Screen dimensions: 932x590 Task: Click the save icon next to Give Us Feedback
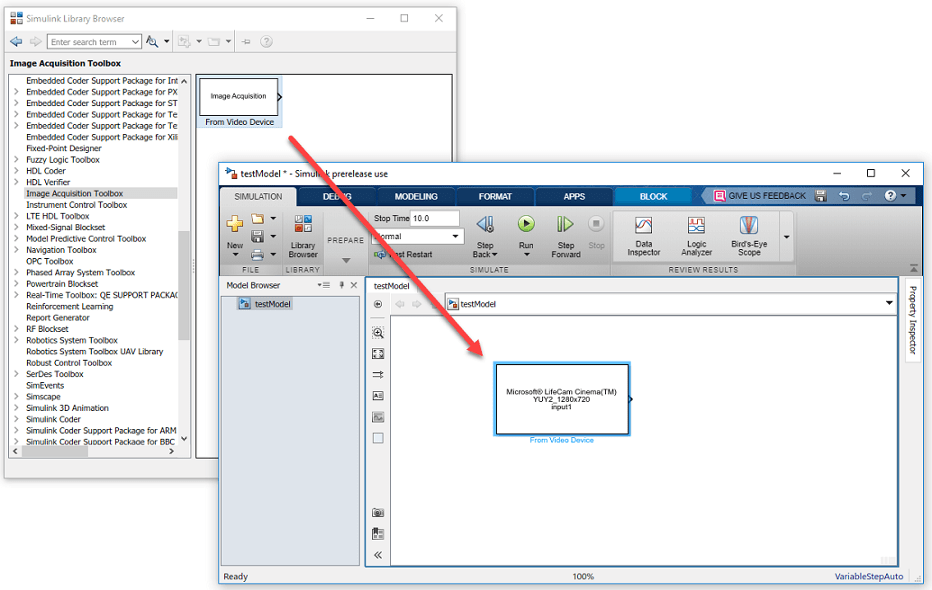821,196
